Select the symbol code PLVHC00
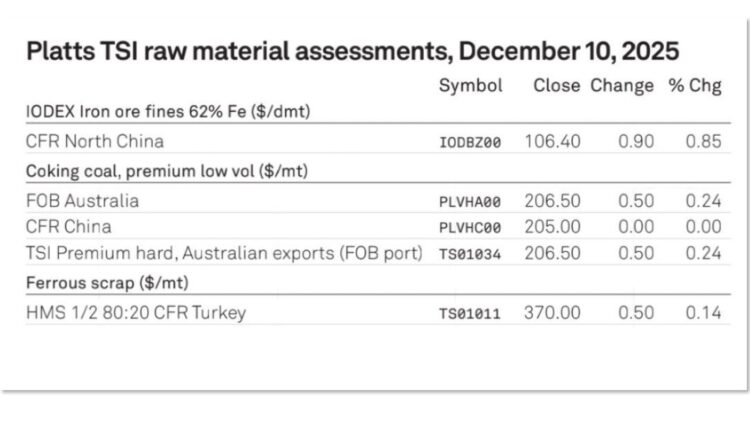 (x=470, y=227)
